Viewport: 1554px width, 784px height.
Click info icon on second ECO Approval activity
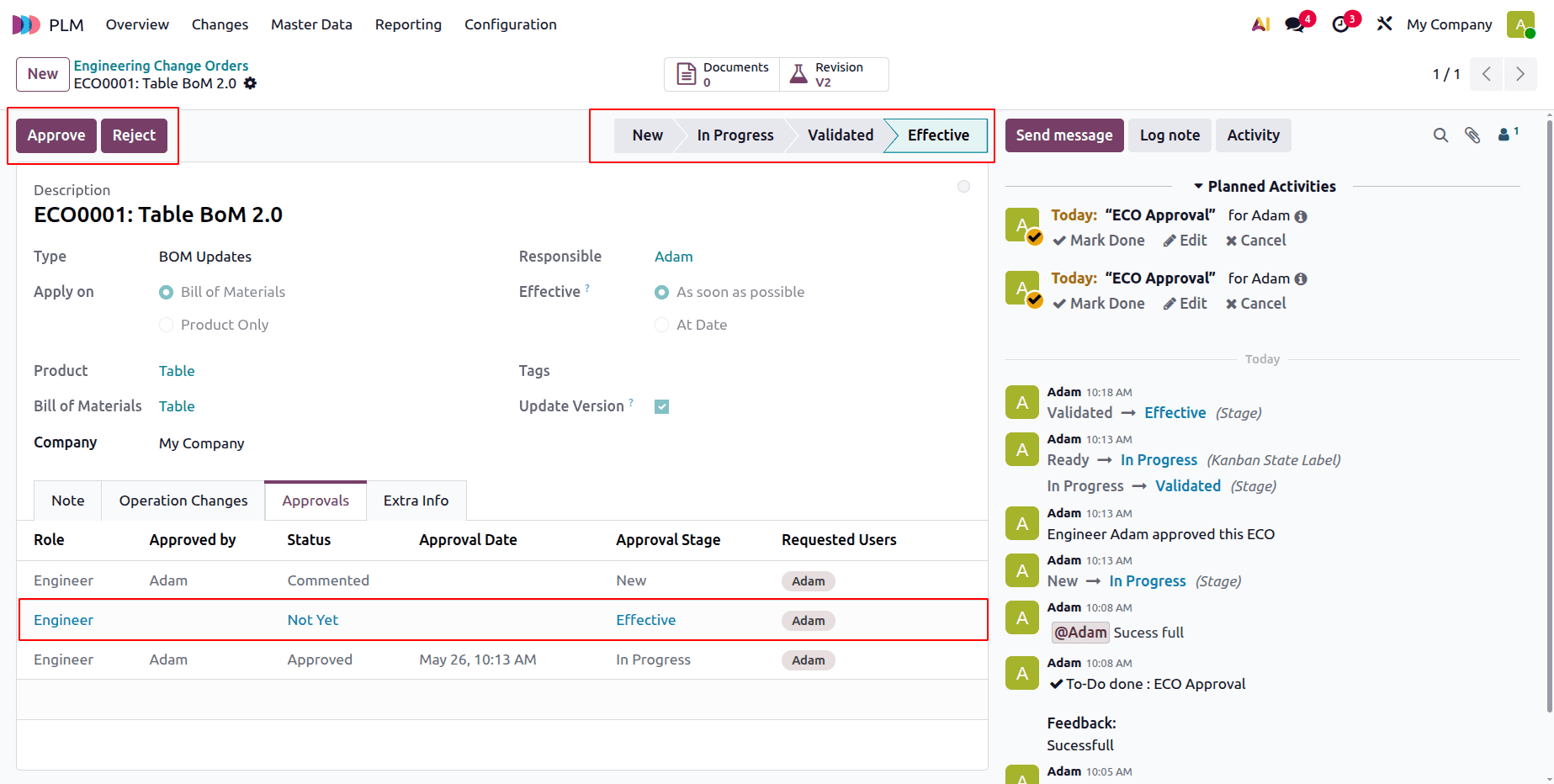pyautogui.click(x=1301, y=279)
